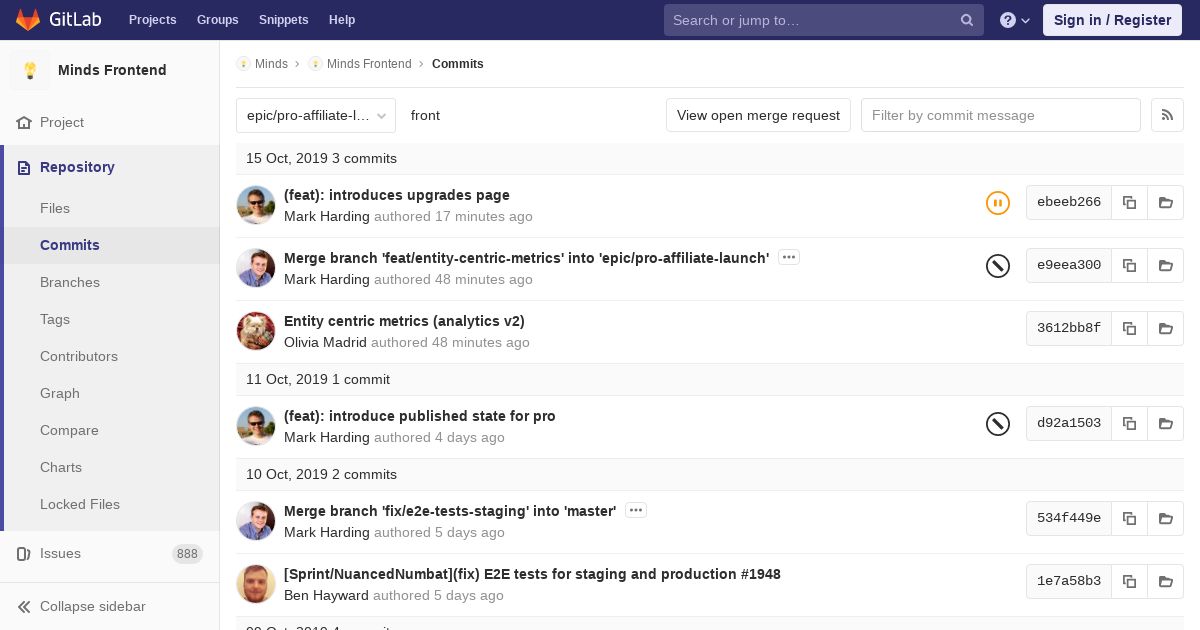Viewport: 1200px width, 630px height.
Task: Browse files at commit e9eea300
Action: point(1165,265)
